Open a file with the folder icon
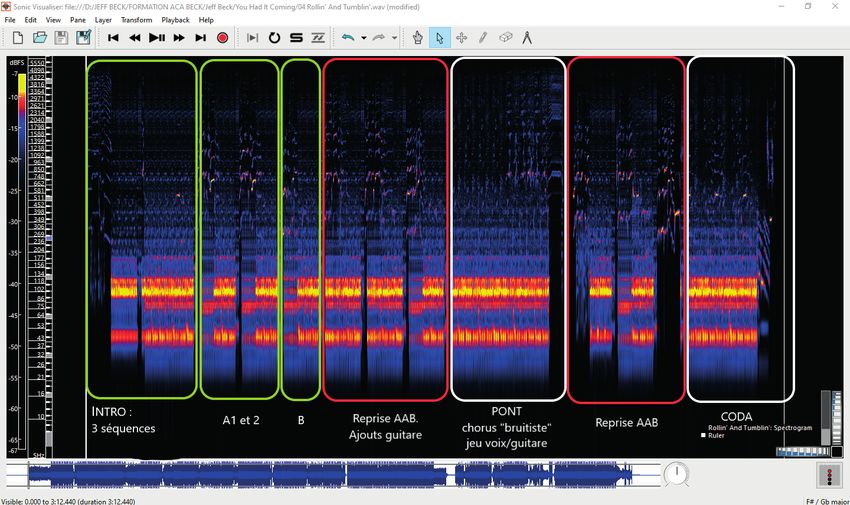Screen dimensions: 850x505 (40, 38)
